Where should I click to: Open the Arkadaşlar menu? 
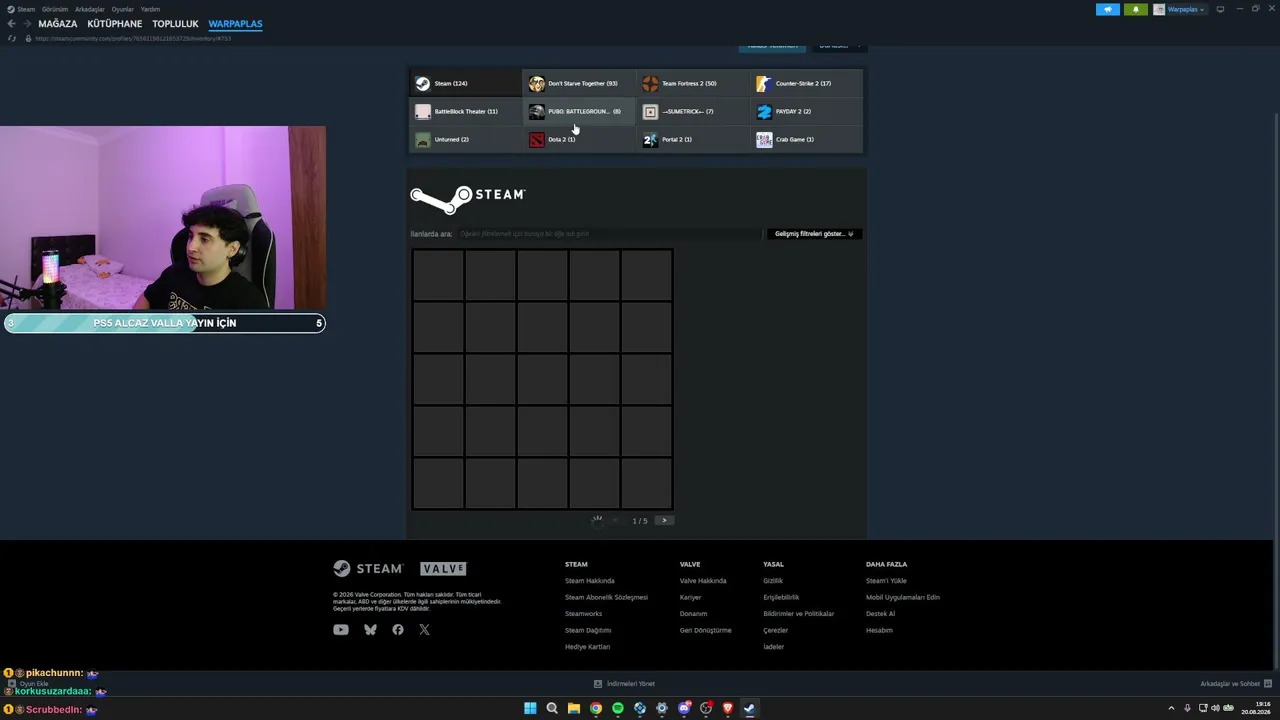90,9
